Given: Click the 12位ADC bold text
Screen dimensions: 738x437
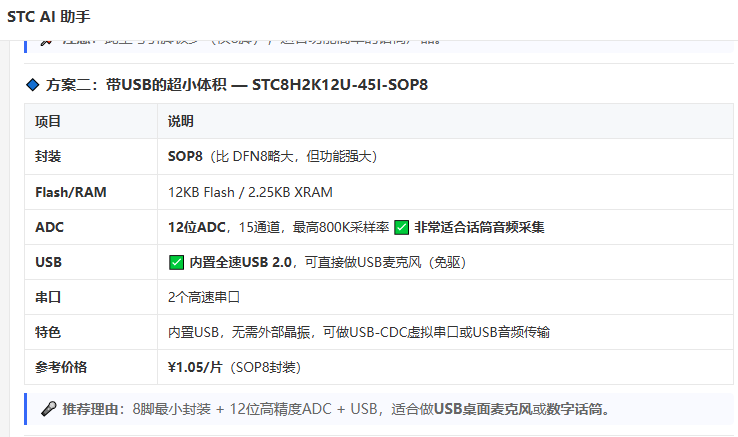Looking at the screenshot, I should pyautogui.click(x=197, y=227).
